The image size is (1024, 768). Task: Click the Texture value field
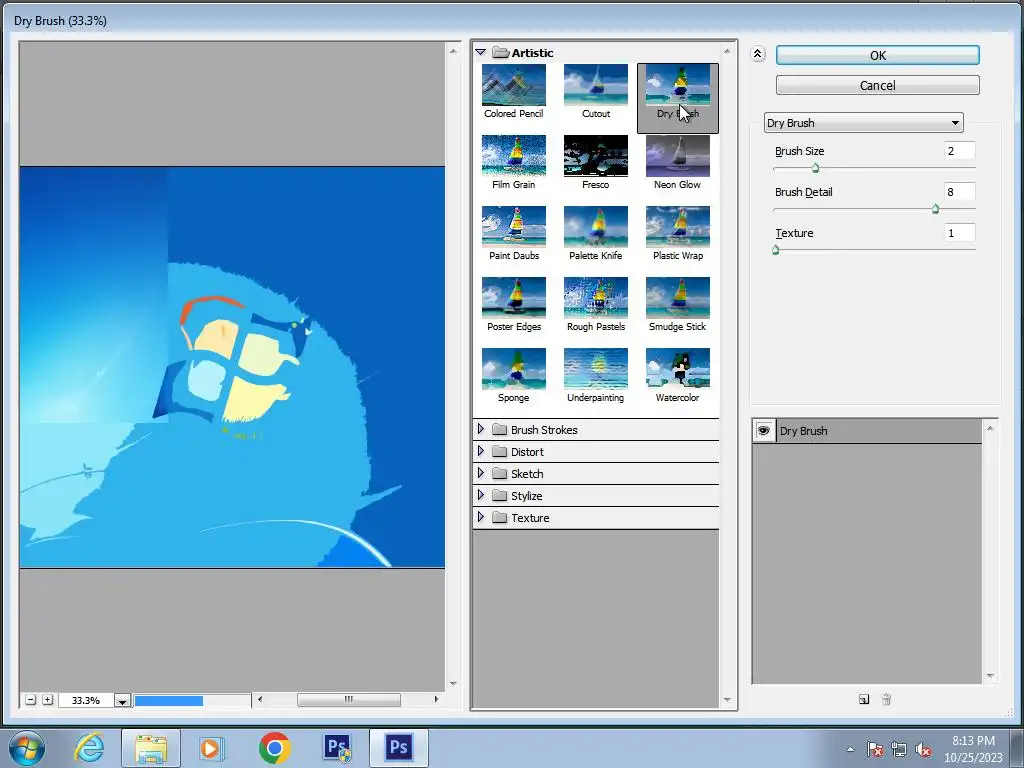959,233
